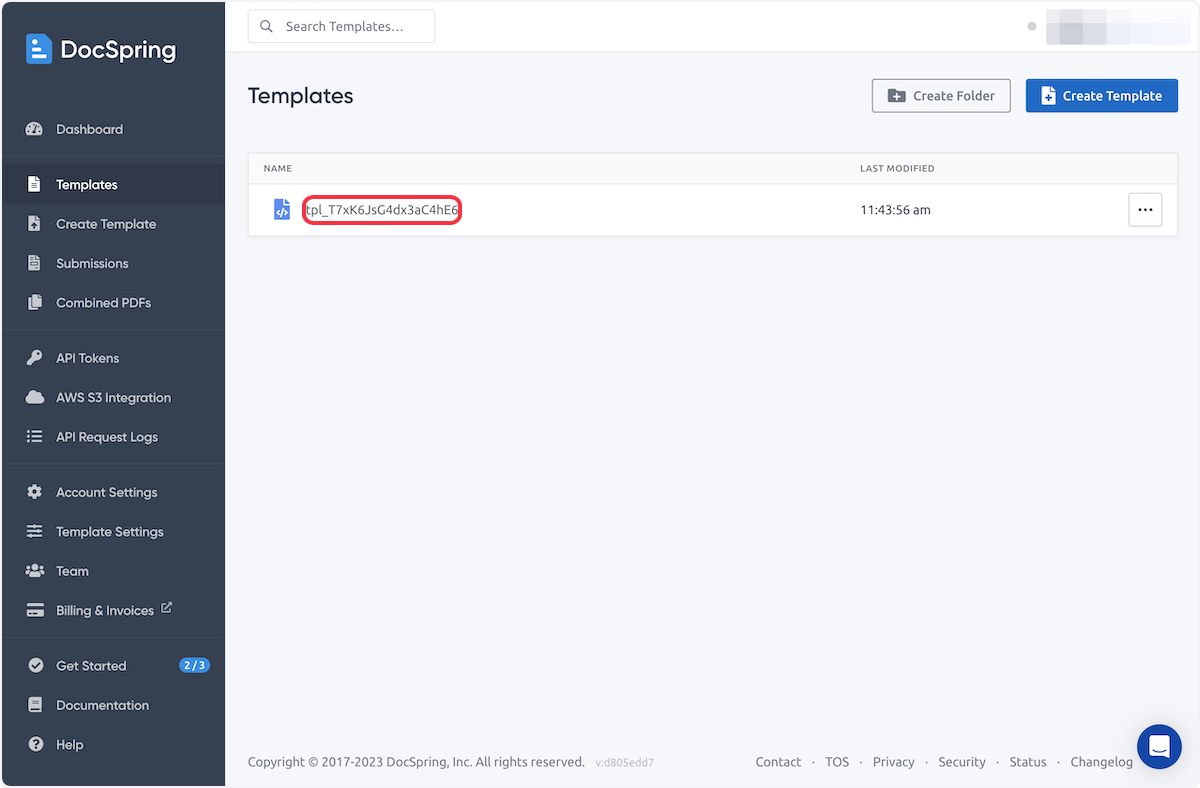
Task: Open the Changelog footer link
Action: (x=1102, y=762)
